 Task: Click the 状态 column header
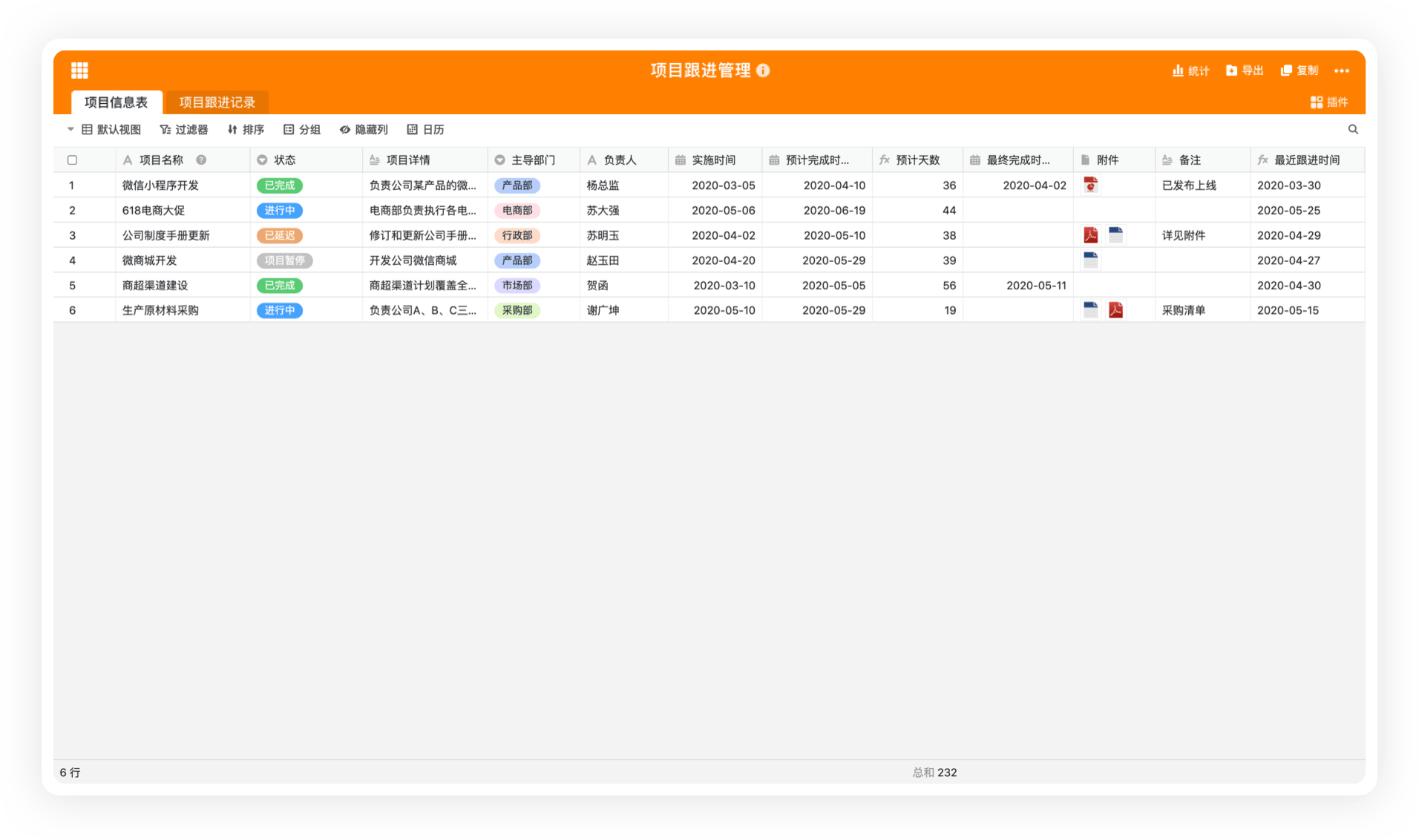point(306,160)
